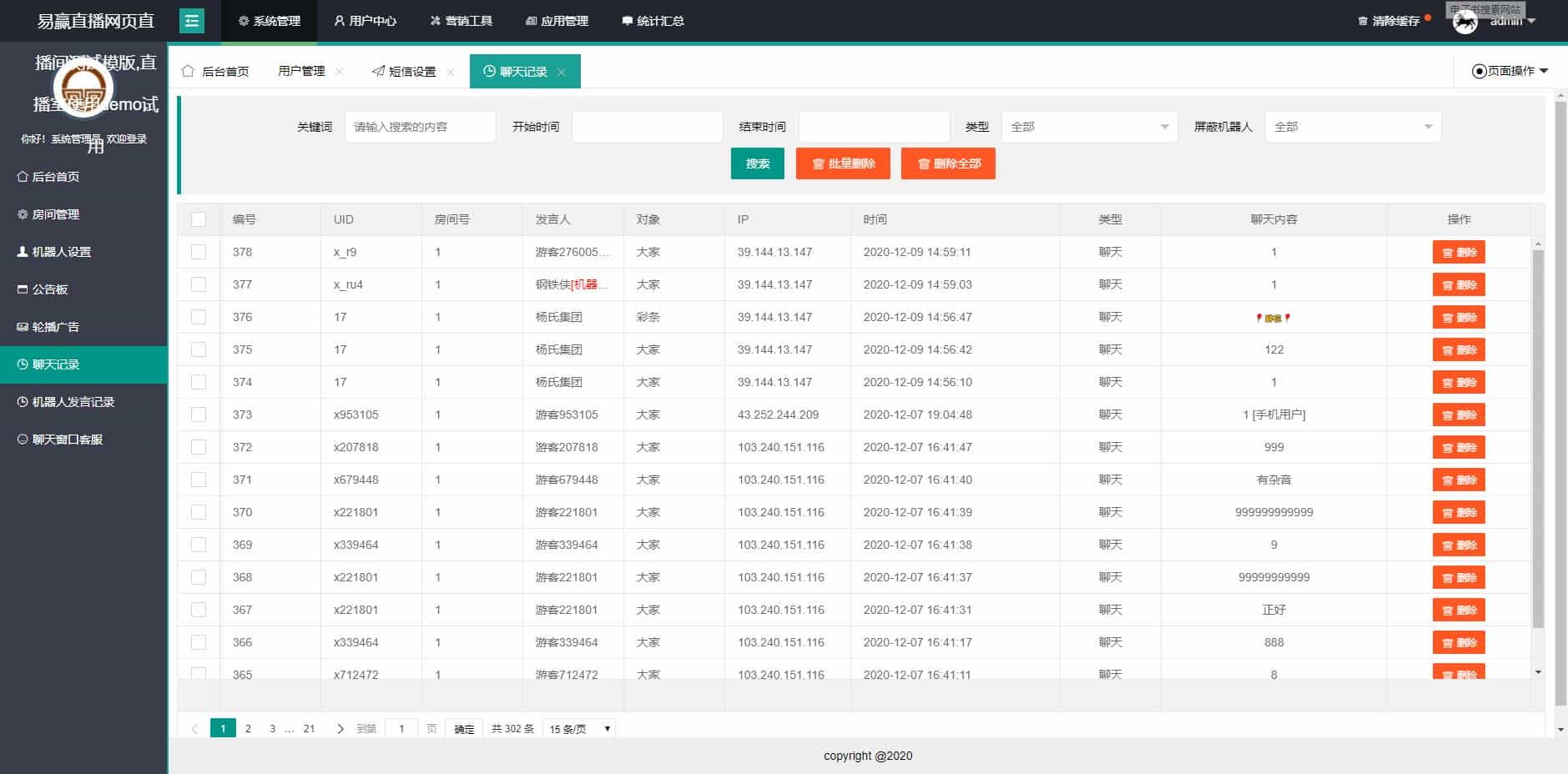Open 机器人发言记录 in the sidebar
Screen dimensions: 1568x774
click(83, 402)
